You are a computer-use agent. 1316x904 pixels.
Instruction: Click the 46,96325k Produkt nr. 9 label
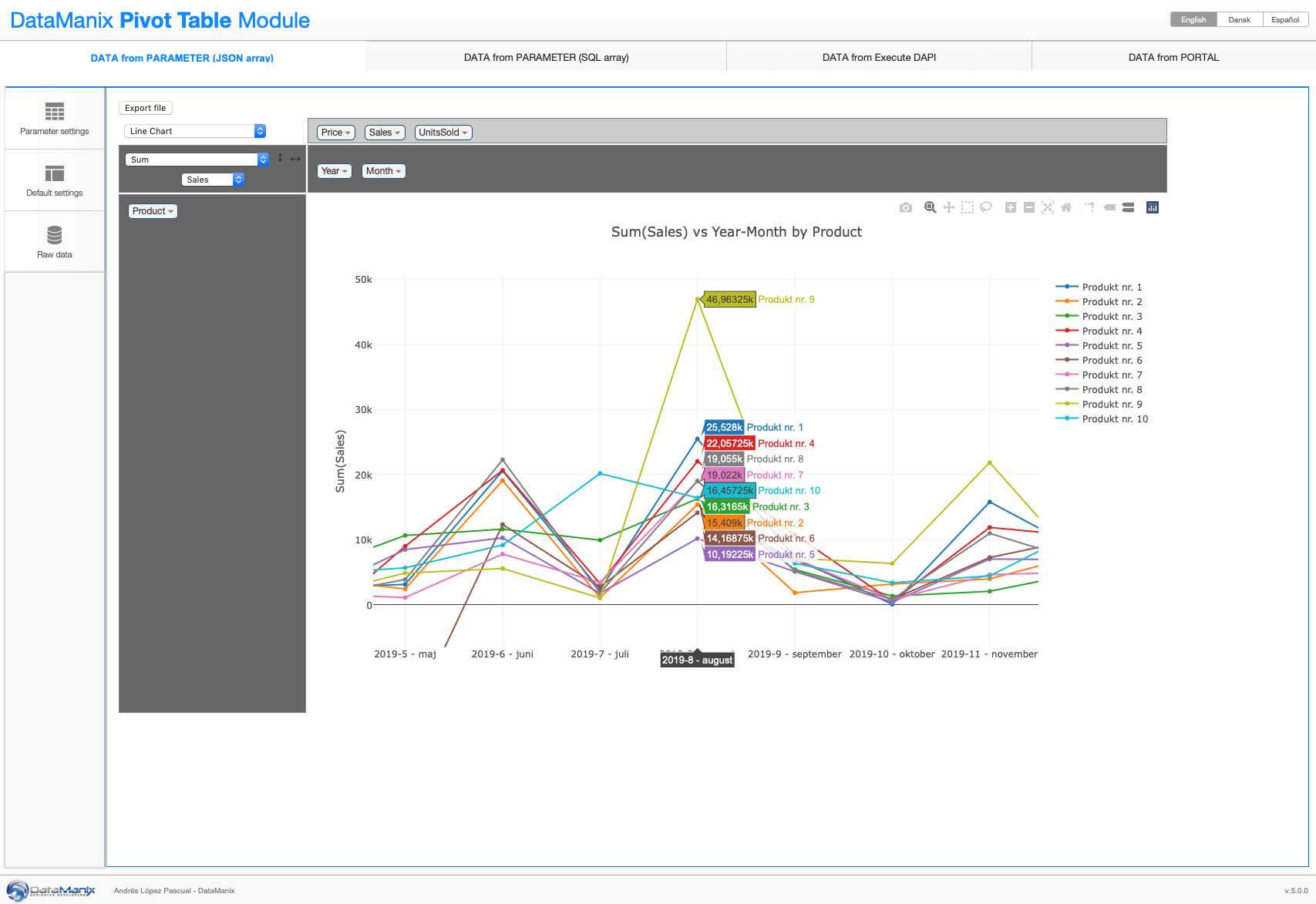point(759,300)
